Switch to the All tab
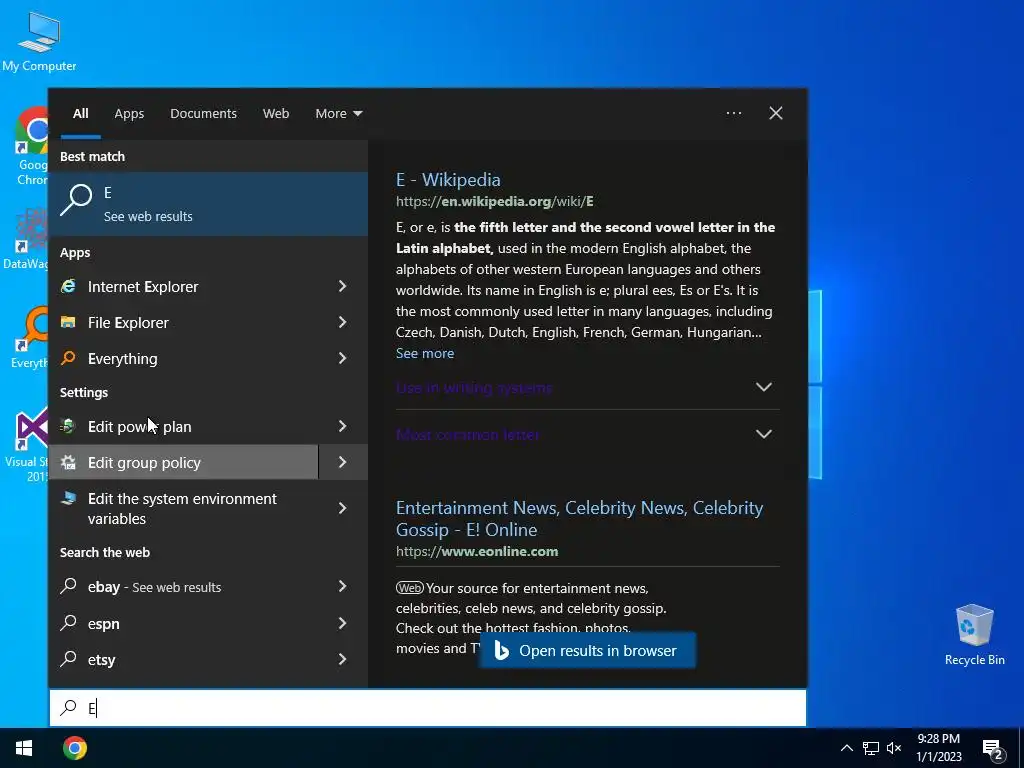The height and width of the screenshot is (768, 1024). 80,114
